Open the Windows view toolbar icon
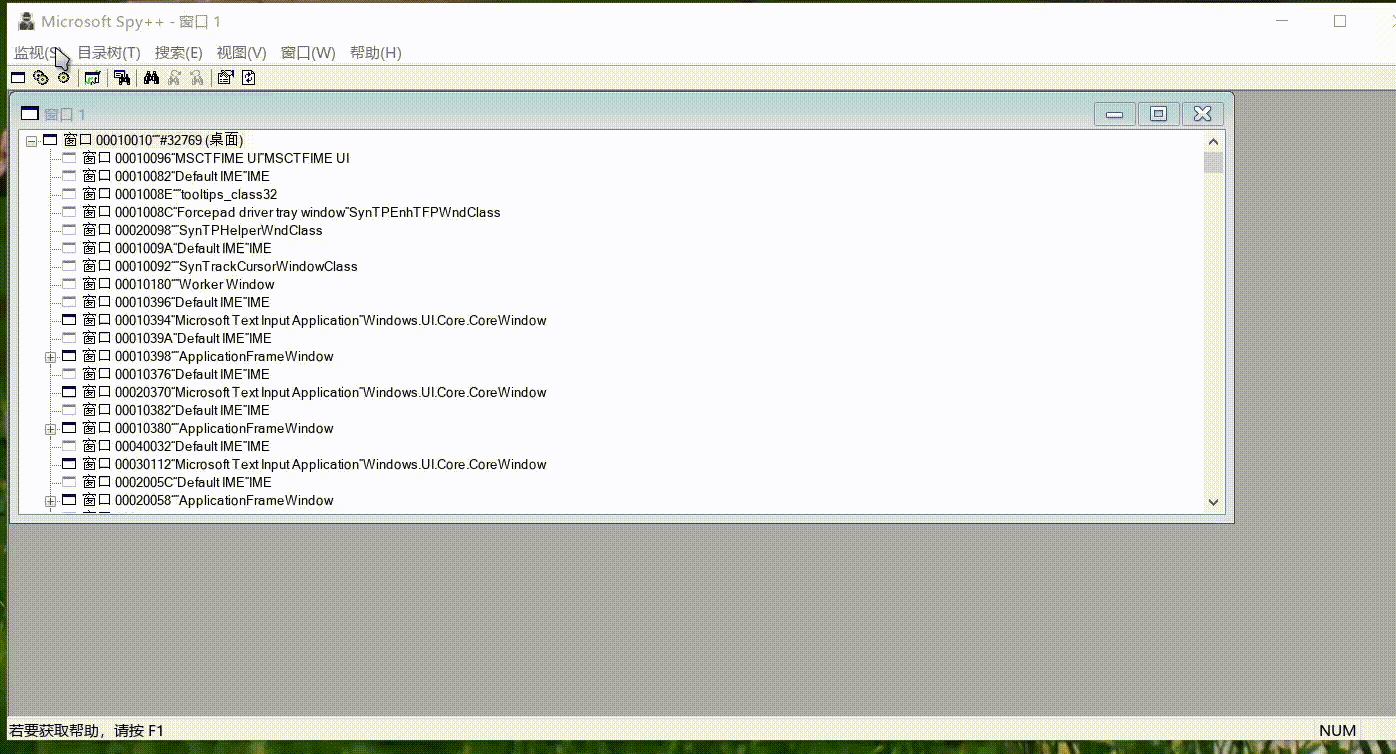 pyautogui.click(x=18, y=77)
